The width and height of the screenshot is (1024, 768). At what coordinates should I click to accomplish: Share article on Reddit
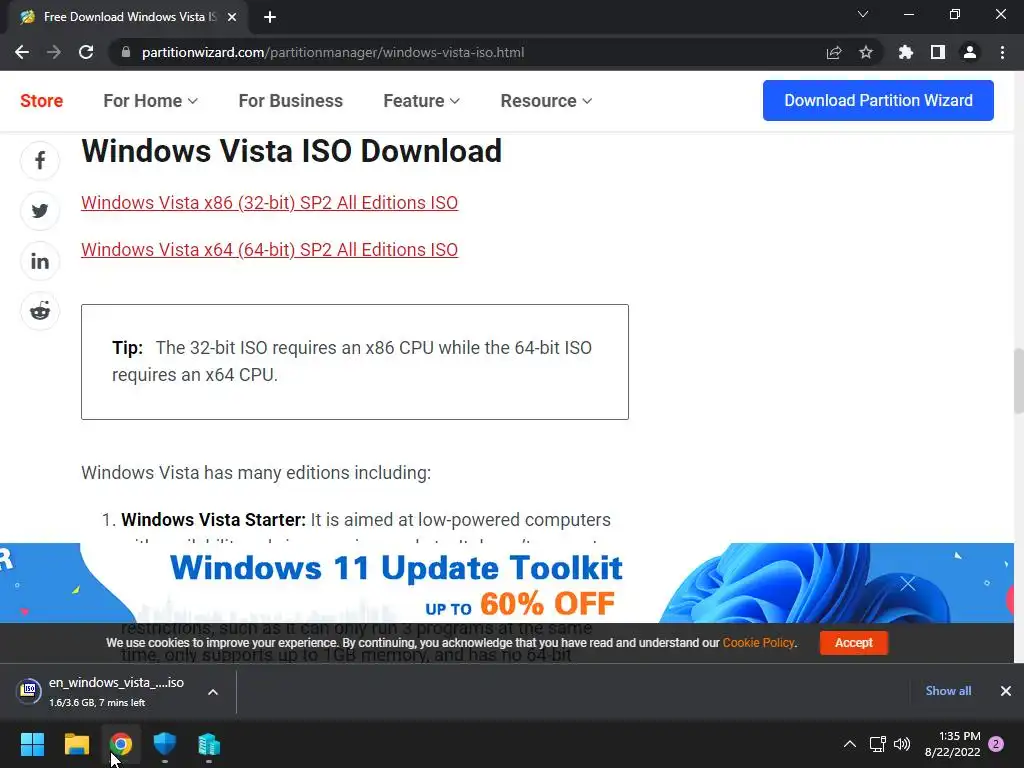[x=40, y=311]
